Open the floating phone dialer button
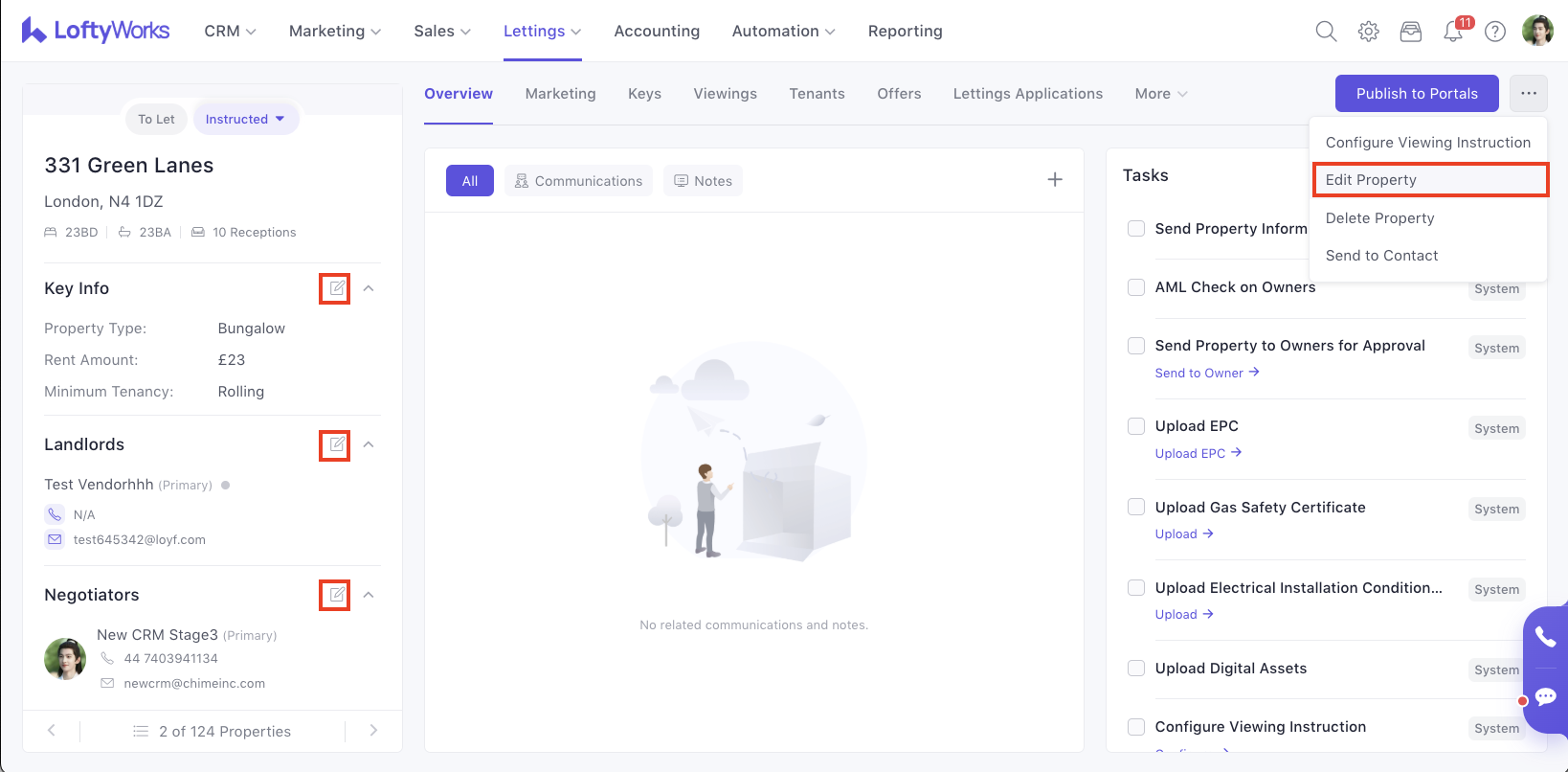Screen dimensions: 1568x772 click(x=1545, y=636)
